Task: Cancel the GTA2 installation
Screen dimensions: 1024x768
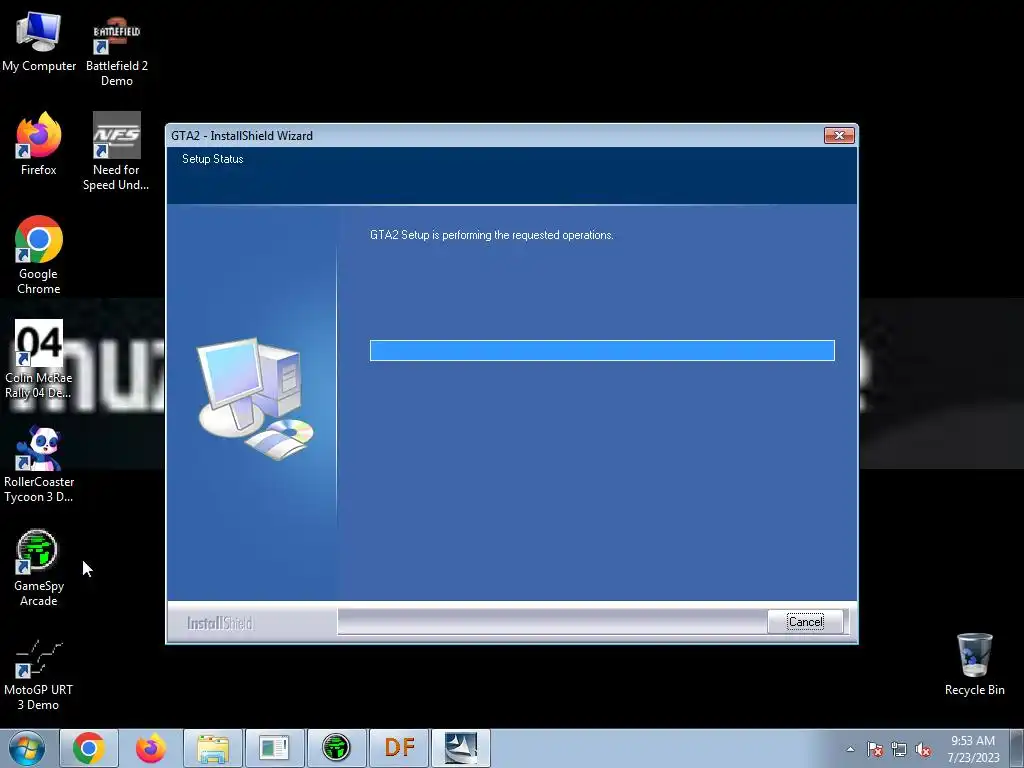Action: coord(805,622)
